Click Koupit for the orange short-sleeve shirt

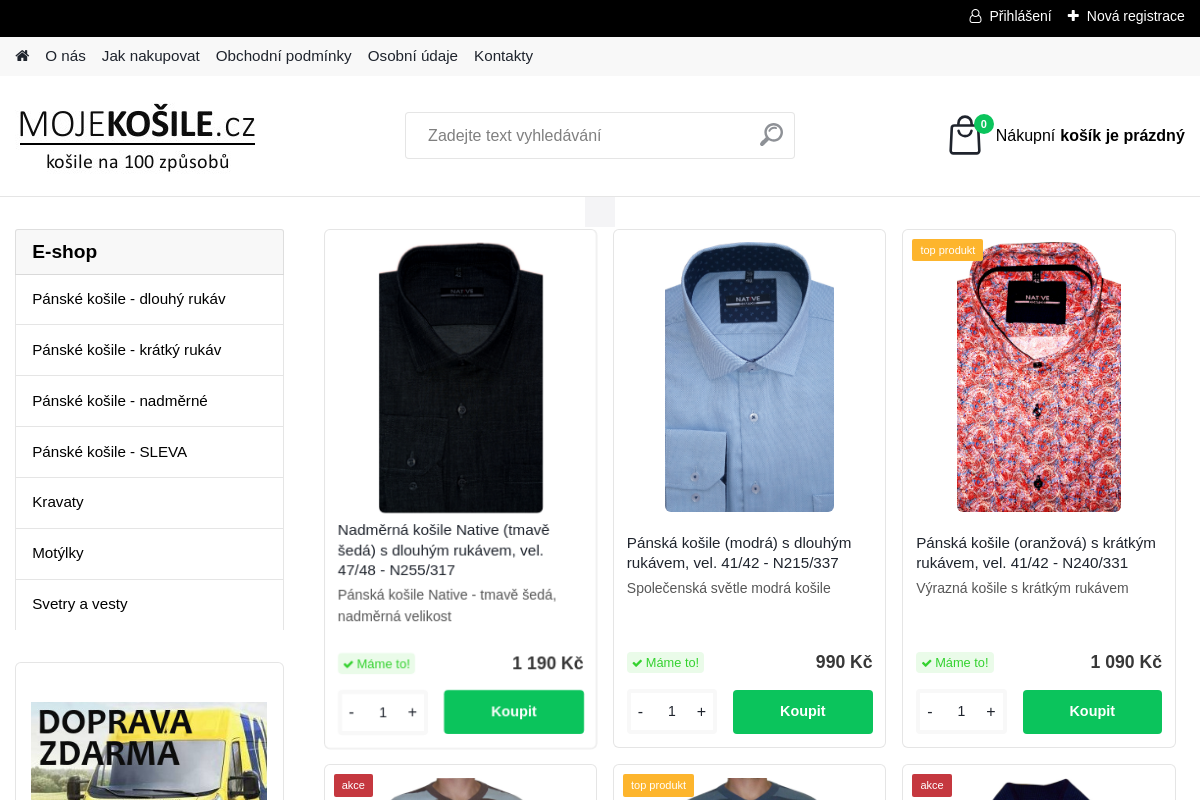(x=1092, y=711)
